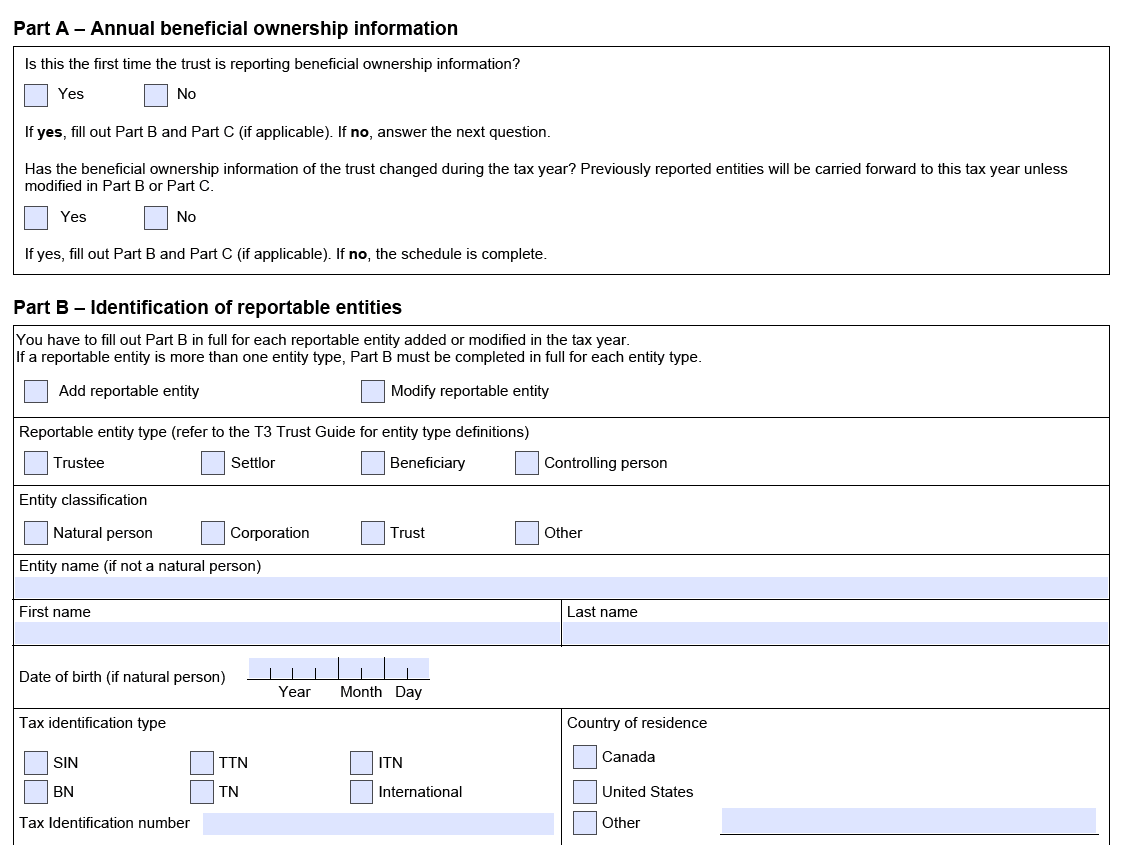The image size is (1121, 845).
Task: Select Trustee as reportable entity type
Action: [36, 463]
